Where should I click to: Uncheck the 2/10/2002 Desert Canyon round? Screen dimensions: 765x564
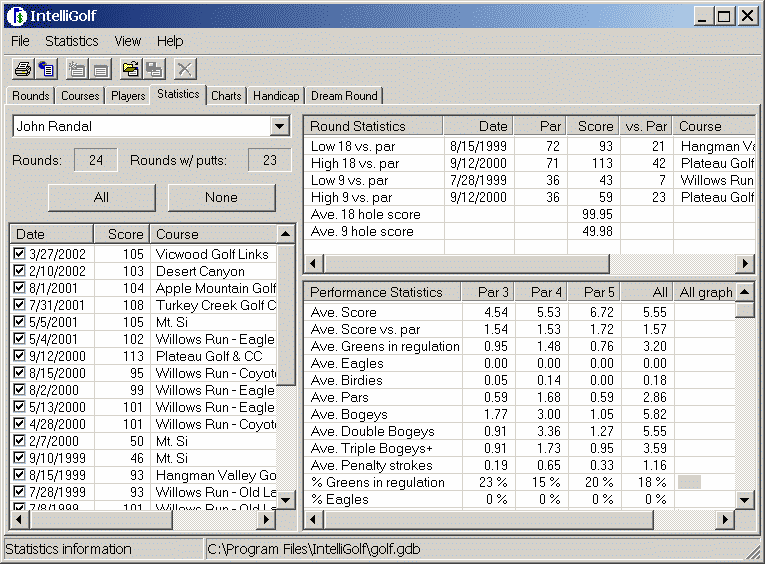(x=19, y=271)
